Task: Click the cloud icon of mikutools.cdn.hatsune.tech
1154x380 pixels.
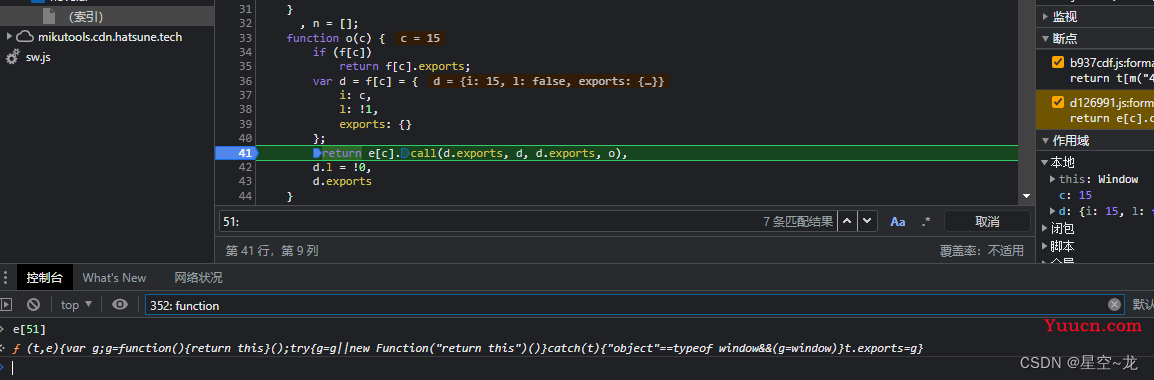Action: [25, 36]
